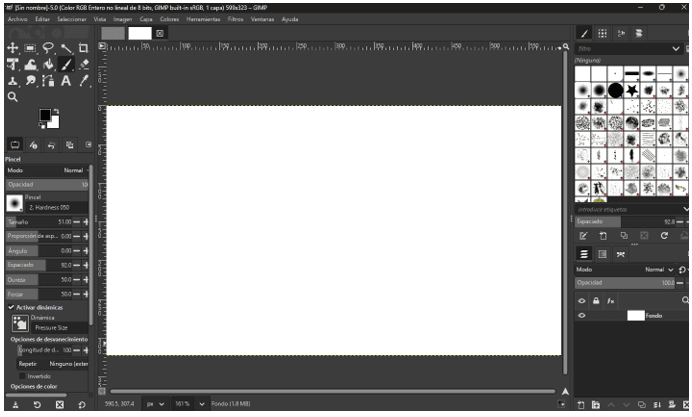Screen dimensions: 692x417
Task: Open the unit px dropdown in status bar
Action: coord(155,404)
